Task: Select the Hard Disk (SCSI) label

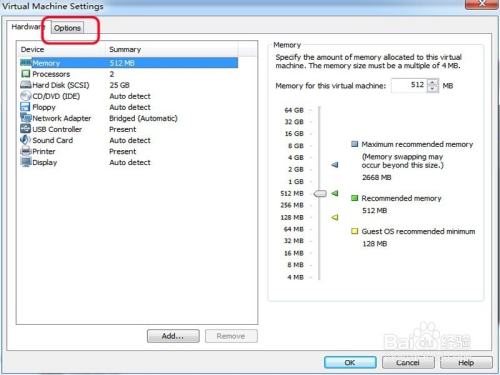Action: click(61, 85)
